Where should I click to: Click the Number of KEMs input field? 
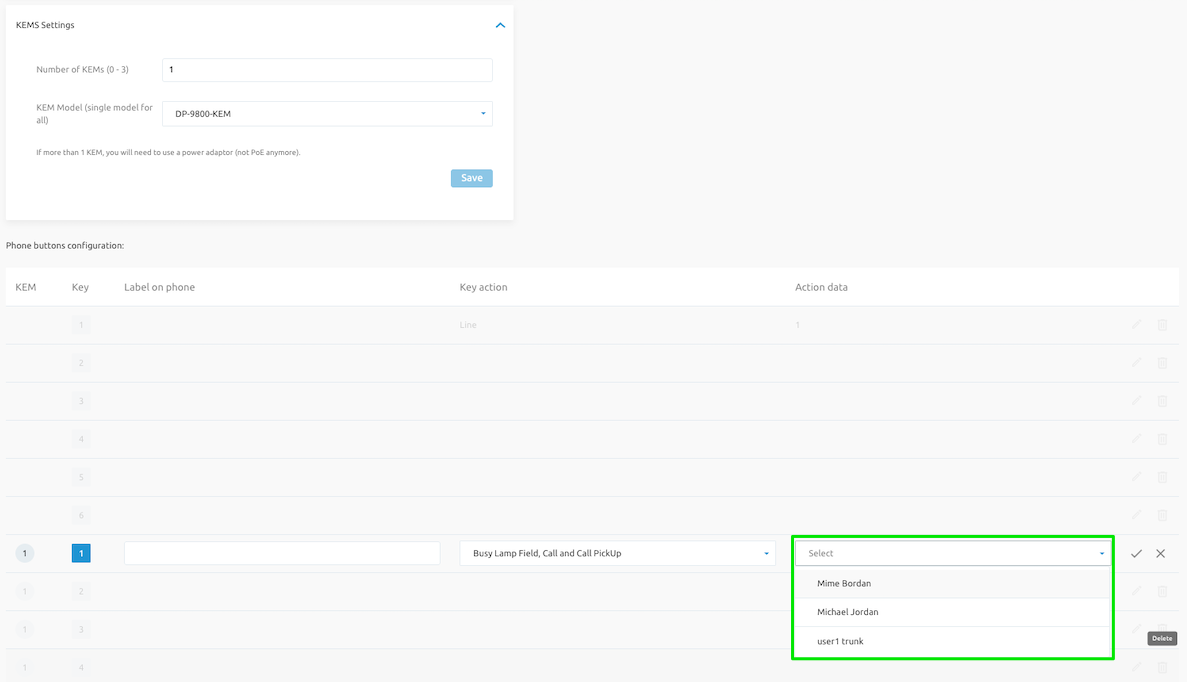[327, 70]
